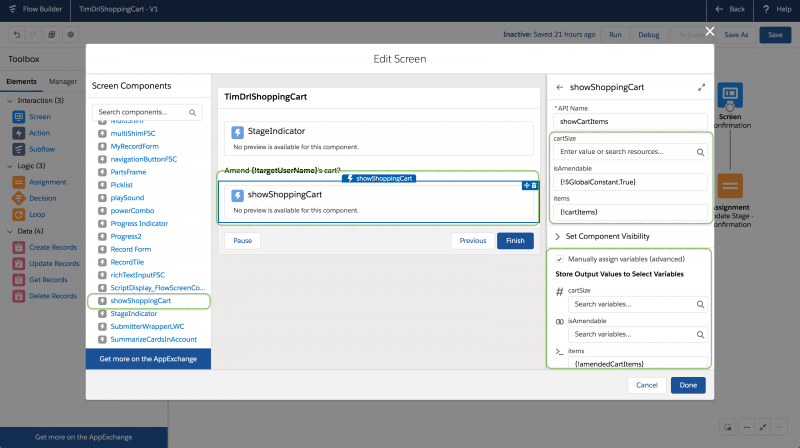
Task: Select Progress Indicator component
Action: pos(139,223)
